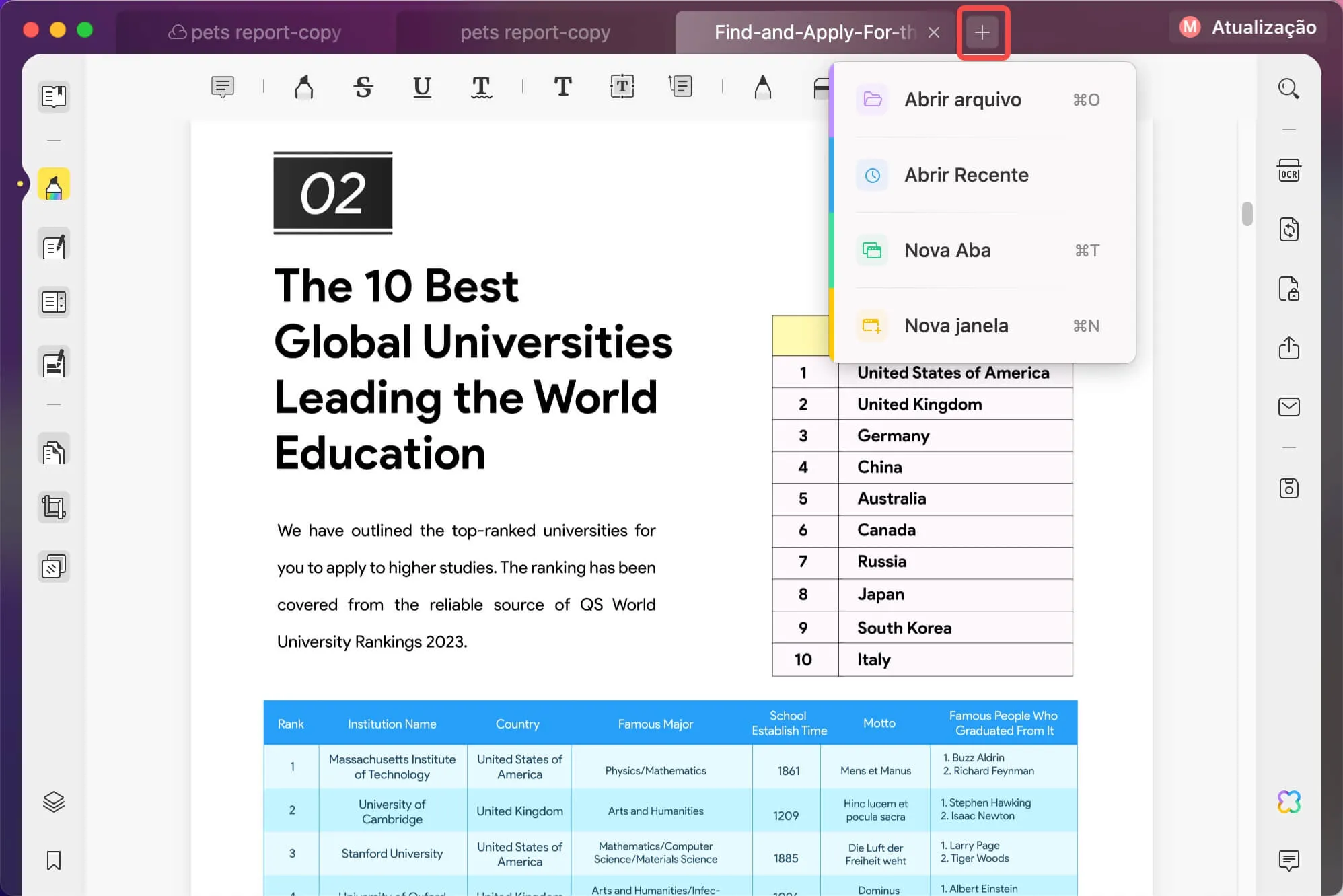Select the Highlight marker tool
The image size is (1343, 896).
(304, 87)
